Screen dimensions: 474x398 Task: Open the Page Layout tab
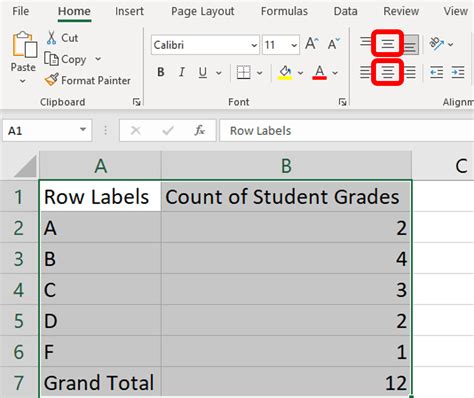(203, 12)
